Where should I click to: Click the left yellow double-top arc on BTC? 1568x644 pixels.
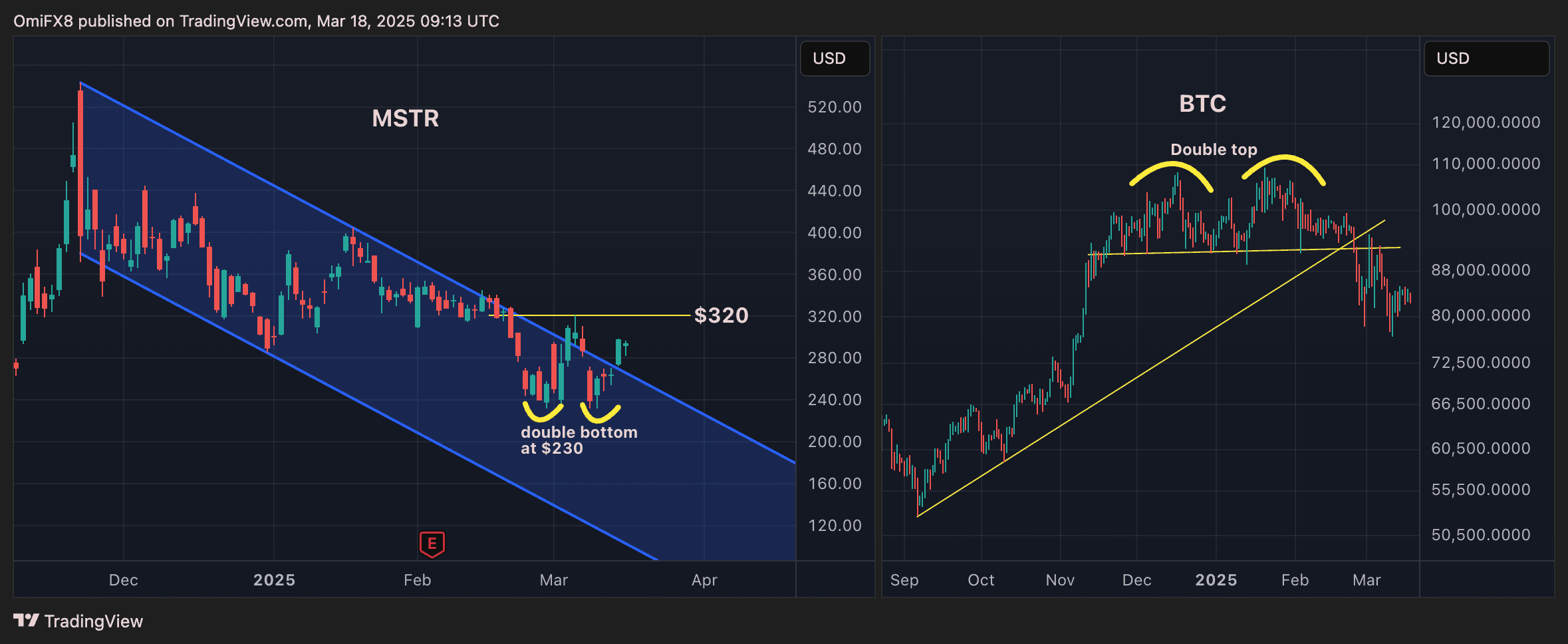(x=1171, y=176)
